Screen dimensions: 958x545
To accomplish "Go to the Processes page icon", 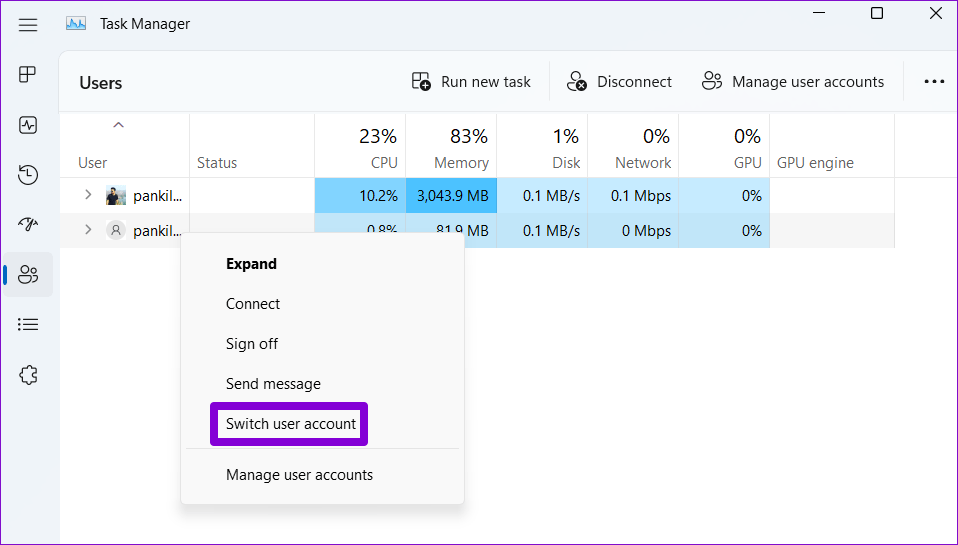I will tap(27, 75).
